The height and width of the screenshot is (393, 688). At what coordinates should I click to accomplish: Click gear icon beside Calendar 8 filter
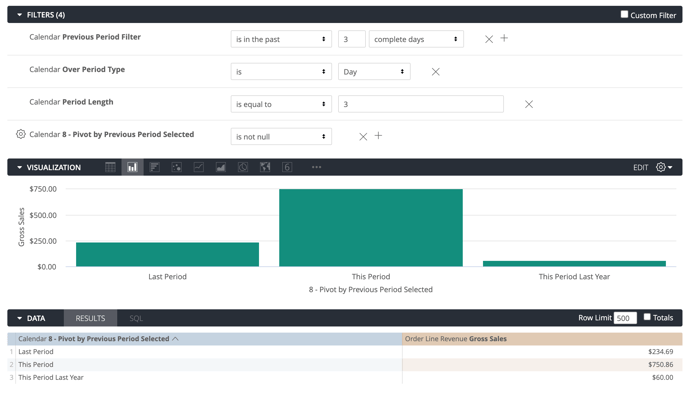(21, 134)
